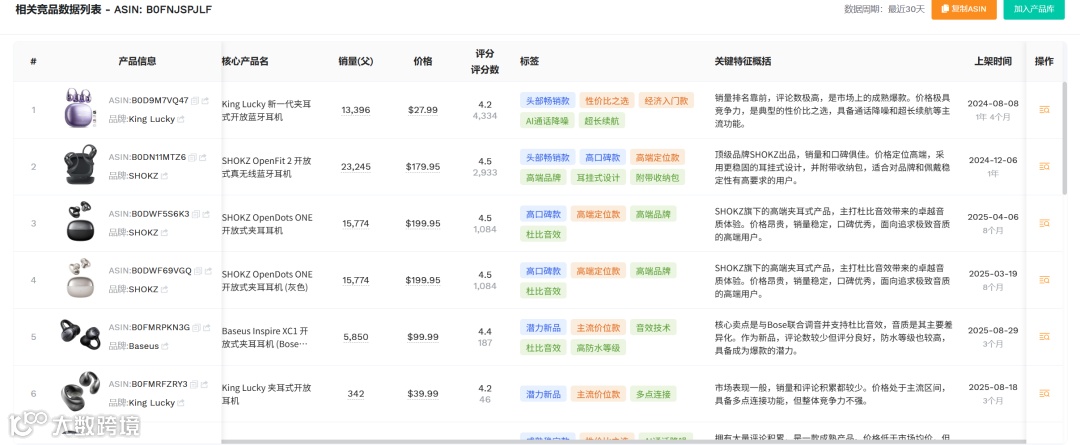Viewport: 1080px width, 445px height.
Task: Click the vertical scrollbar of the table
Action: click(1065, 138)
